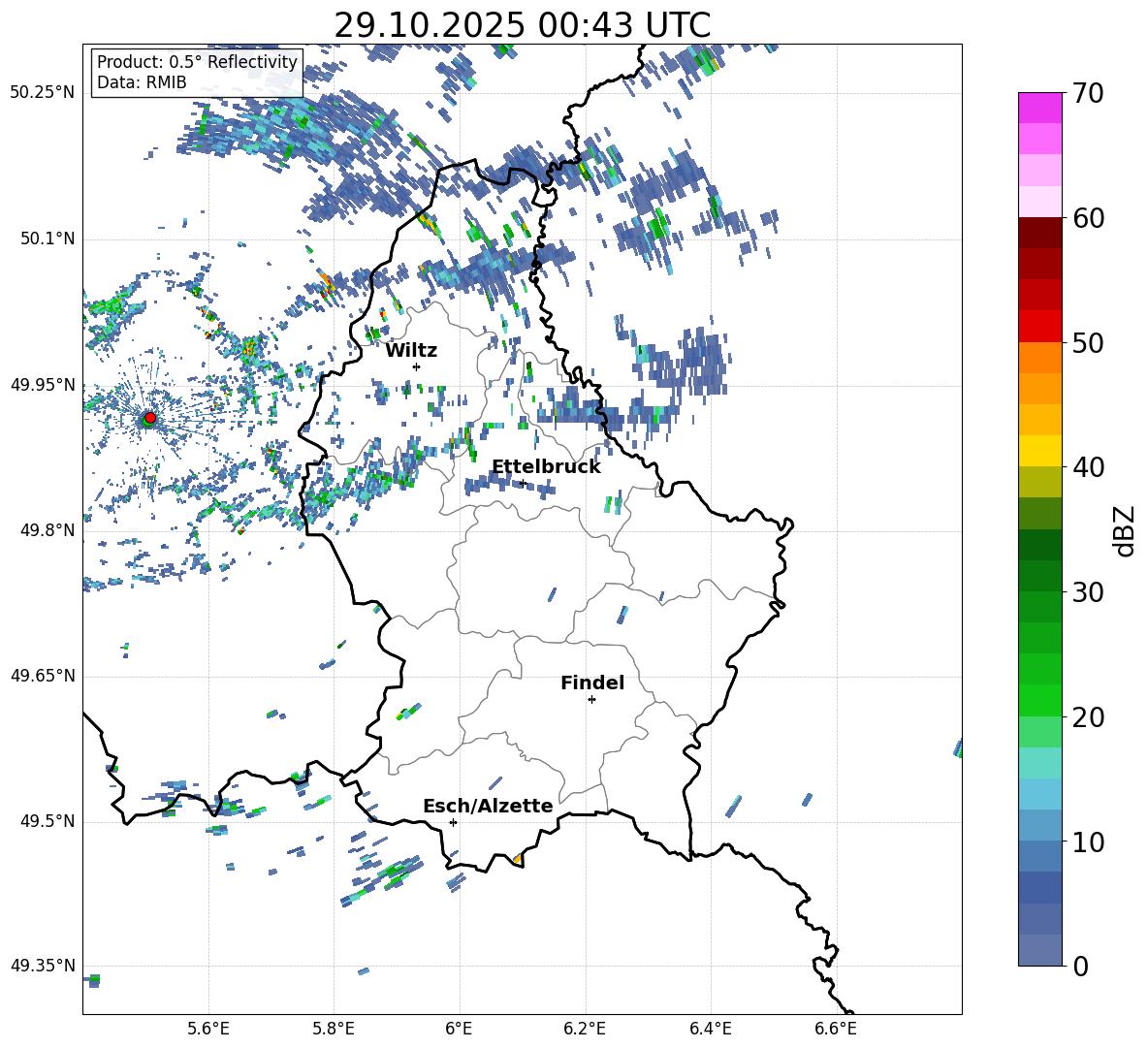Viewport: 1148px width, 1048px height.
Task: Click the Wiltz station cross marker
Action: 417,366
